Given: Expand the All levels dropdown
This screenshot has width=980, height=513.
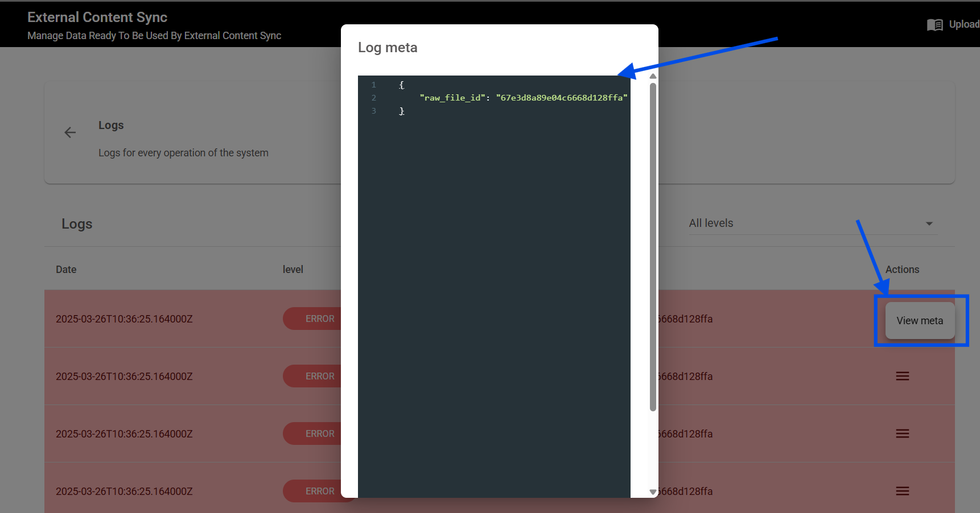Looking at the screenshot, I should 811,223.
